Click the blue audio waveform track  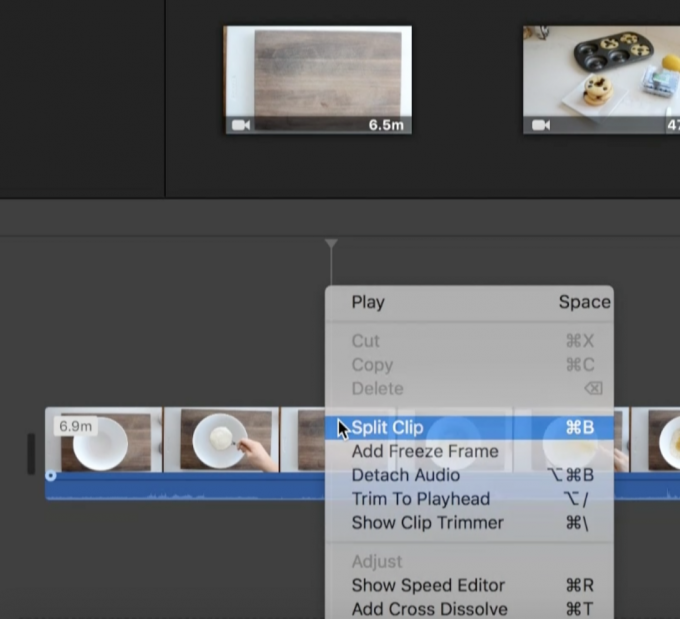click(x=185, y=487)
